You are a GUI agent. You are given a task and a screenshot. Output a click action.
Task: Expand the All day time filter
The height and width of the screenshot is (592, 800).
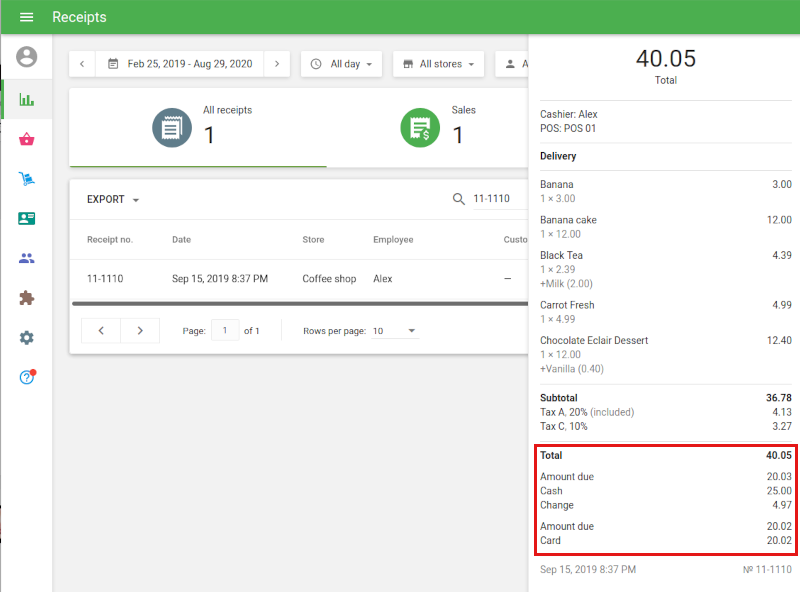pyautogui.click(x=343, y=64)
